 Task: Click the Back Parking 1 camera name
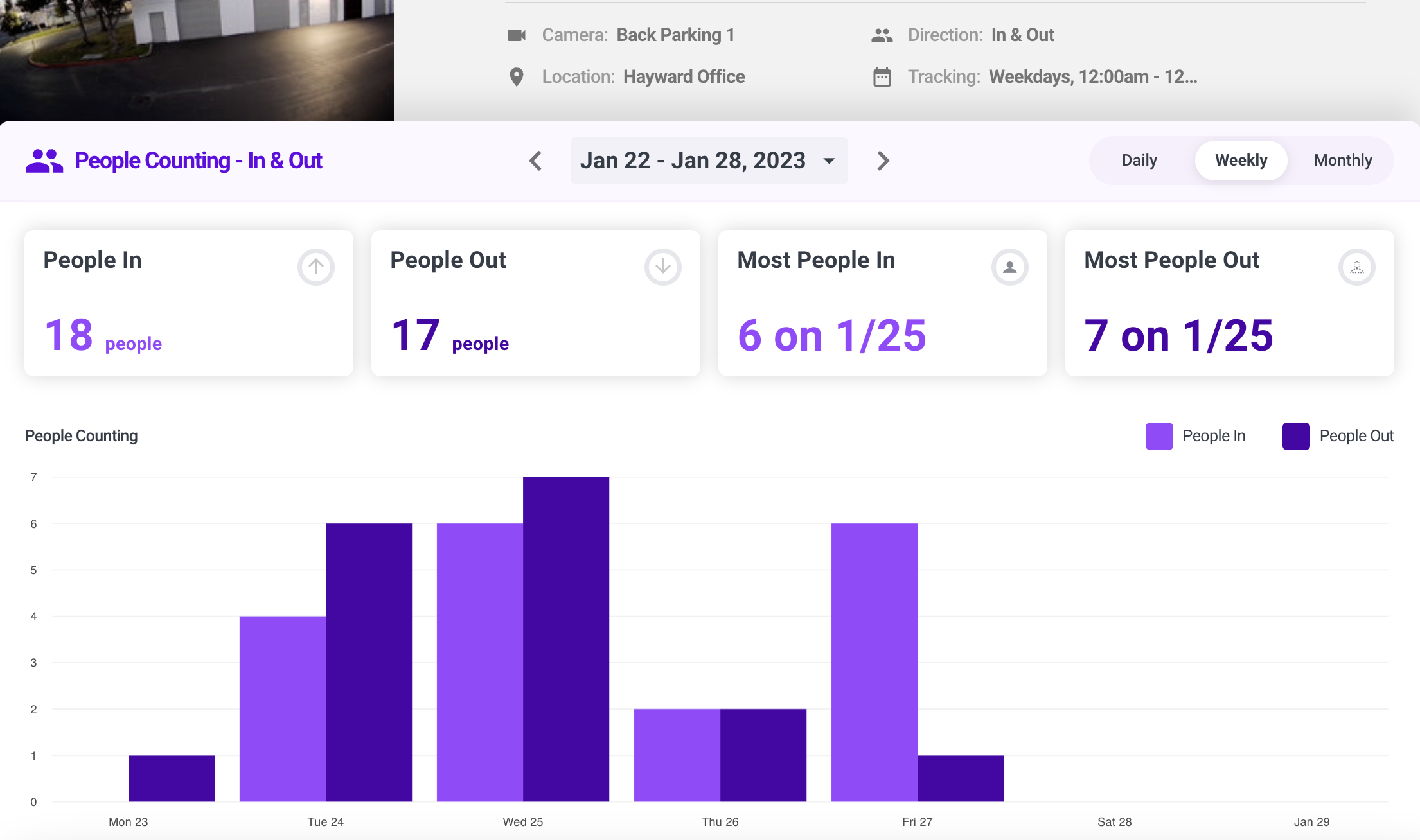[x=675, y=35]
